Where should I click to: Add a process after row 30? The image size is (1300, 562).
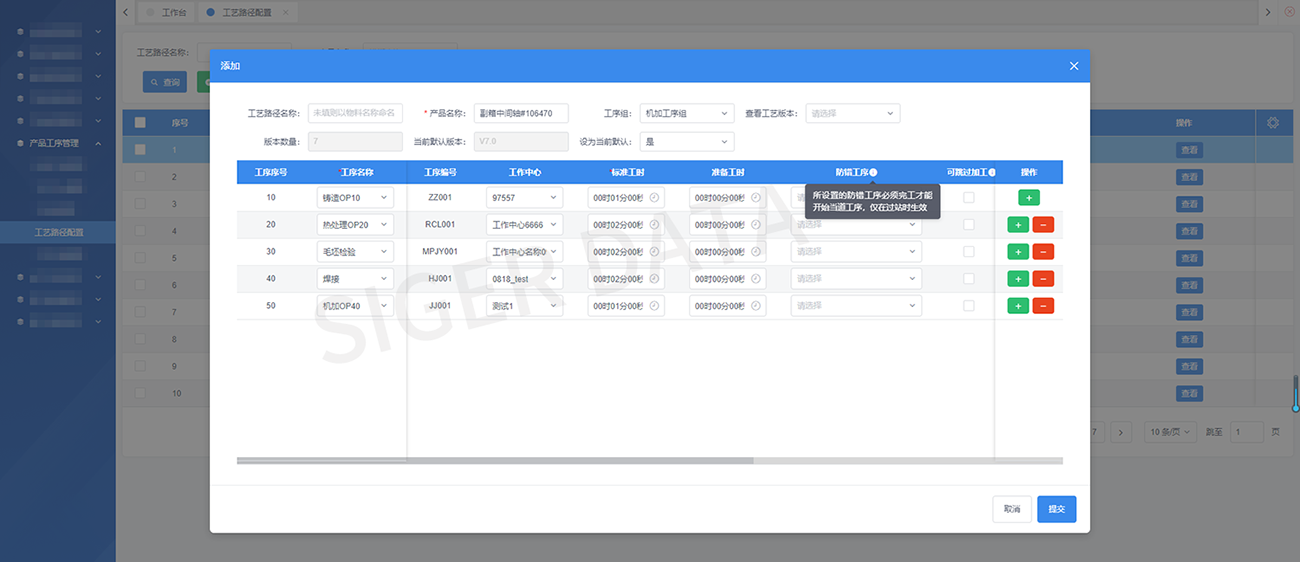1017,252
